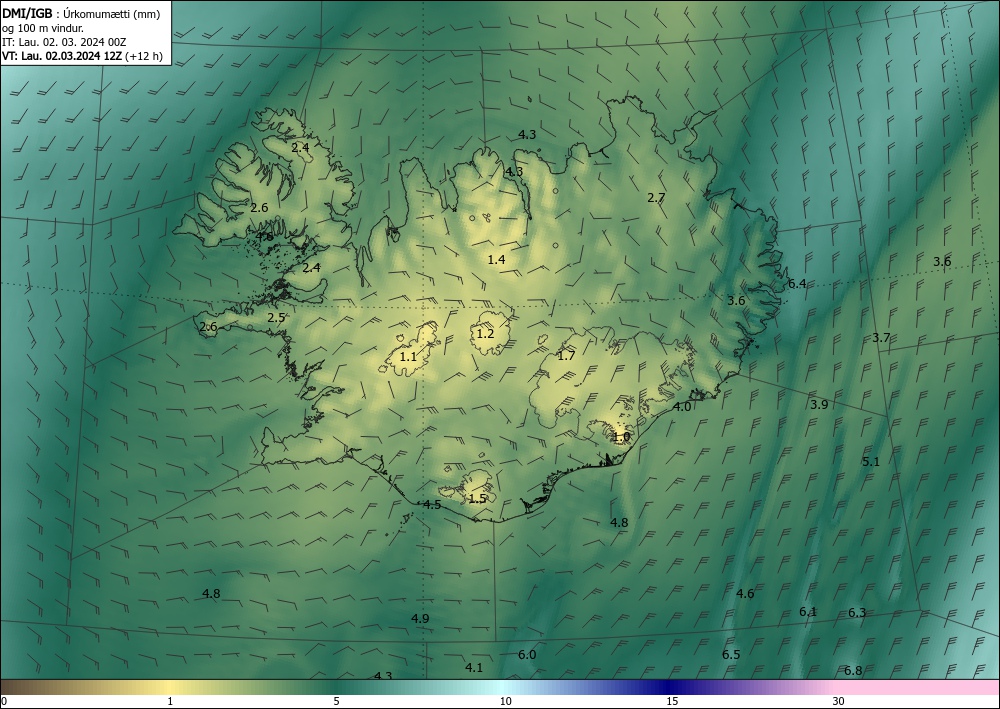Click the 6.0 value south of Iceland
The width and height of the screenshot is (1000, 709).
click(x=527, y=655)
